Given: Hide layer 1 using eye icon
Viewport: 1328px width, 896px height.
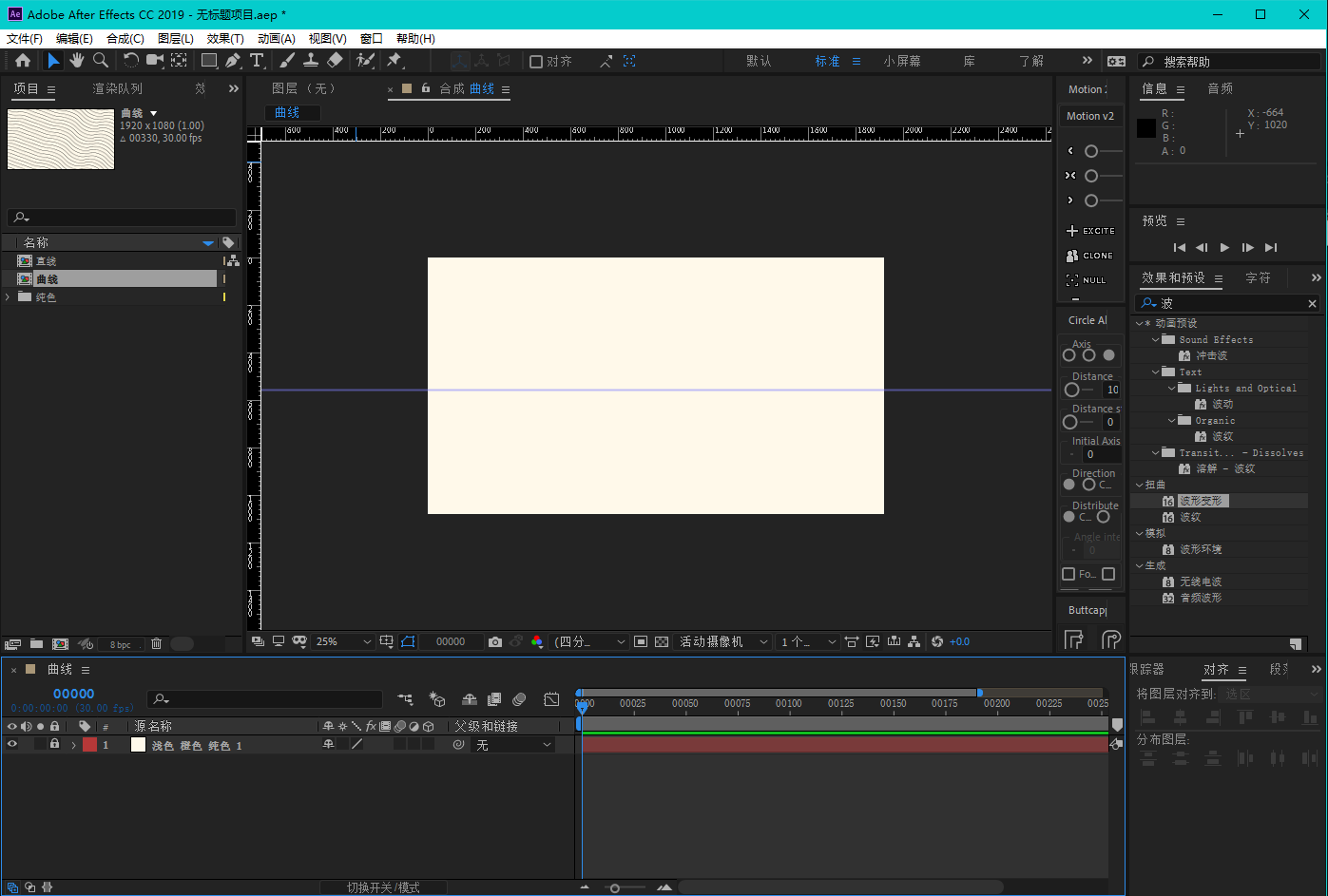Looking at the screenshot, I should coord(12,745).
